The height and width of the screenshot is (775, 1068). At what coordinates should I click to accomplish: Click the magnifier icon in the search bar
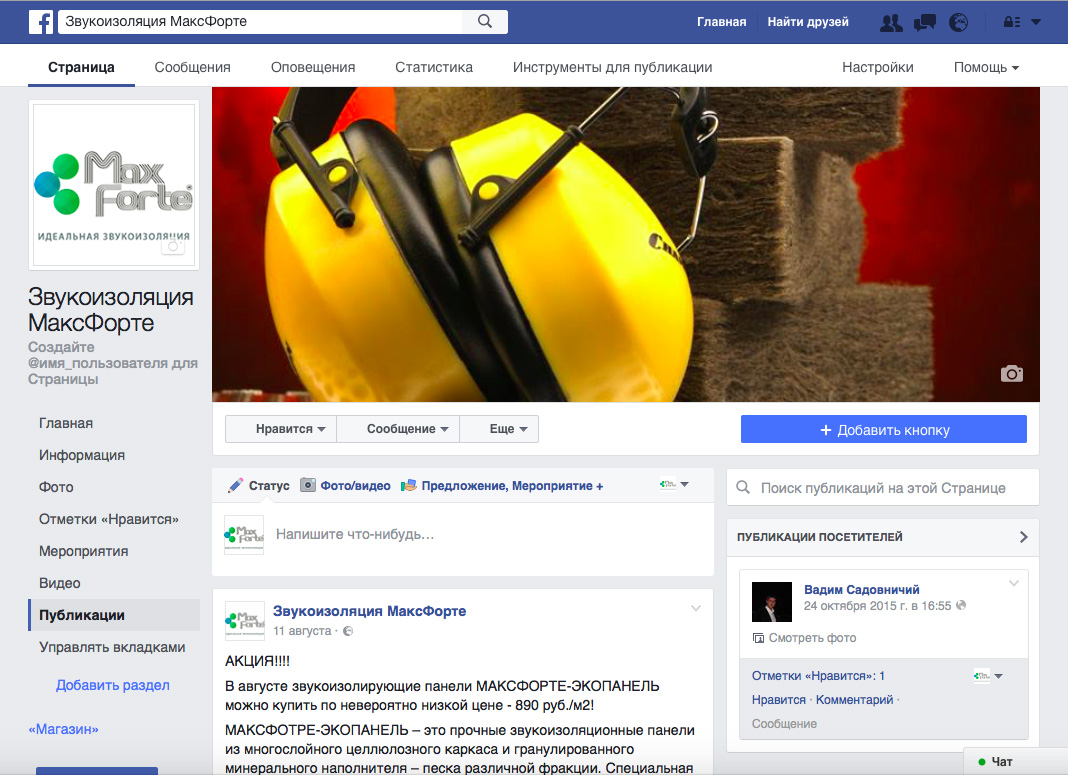(485, 21)
